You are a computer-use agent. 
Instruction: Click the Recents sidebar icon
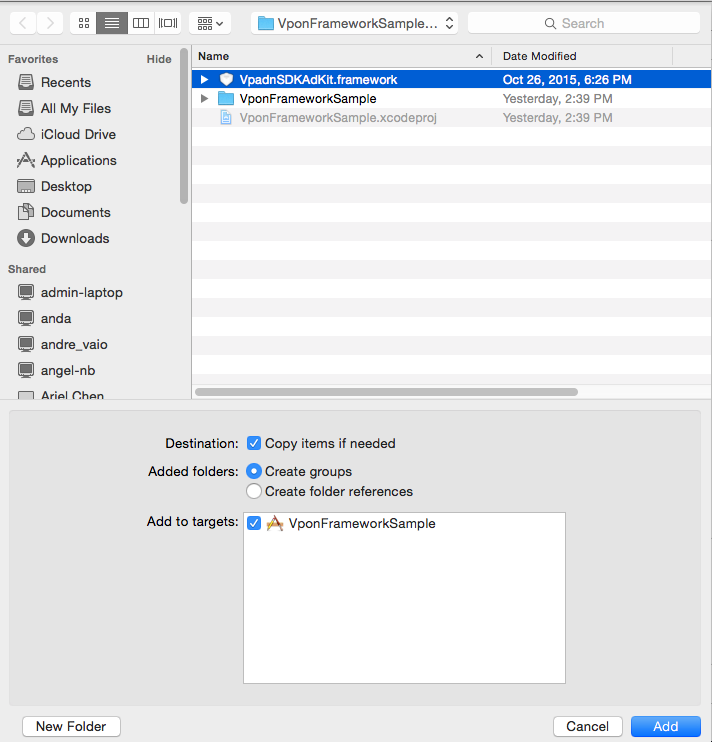tap(26, 82)
